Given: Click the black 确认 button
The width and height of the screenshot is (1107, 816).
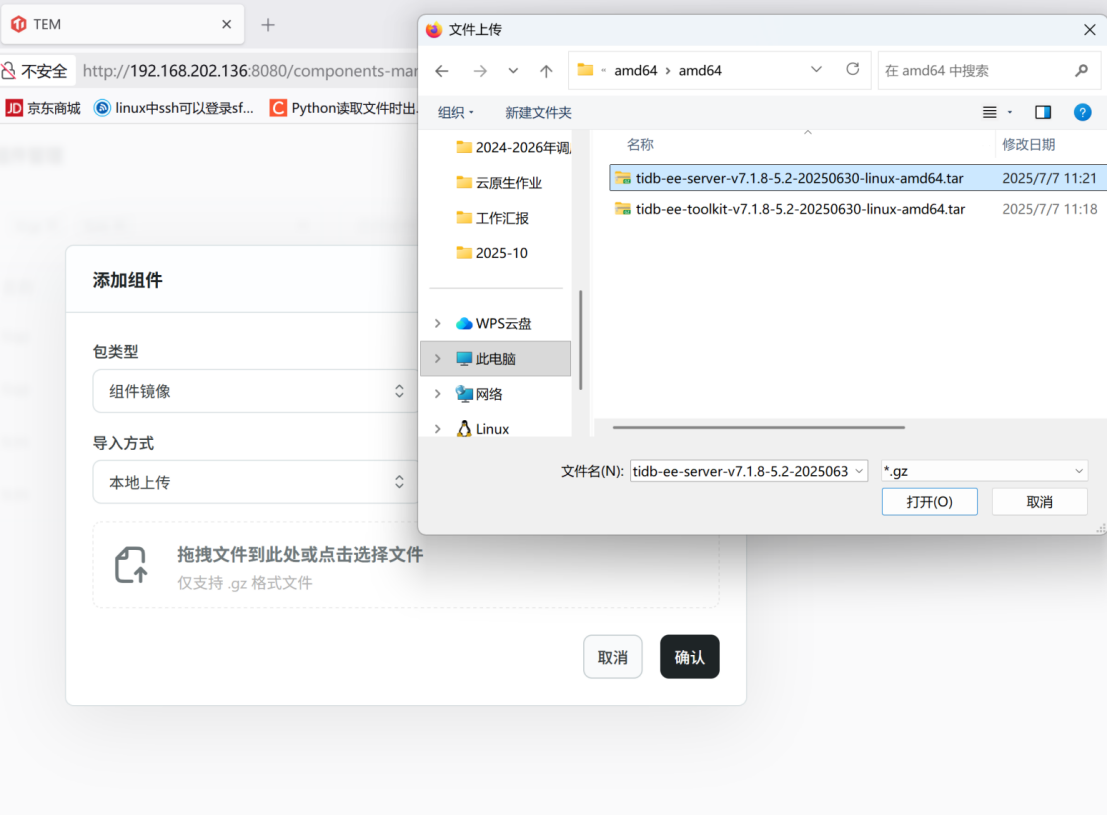Looking at the screenshot, I should tap(689, 657).
